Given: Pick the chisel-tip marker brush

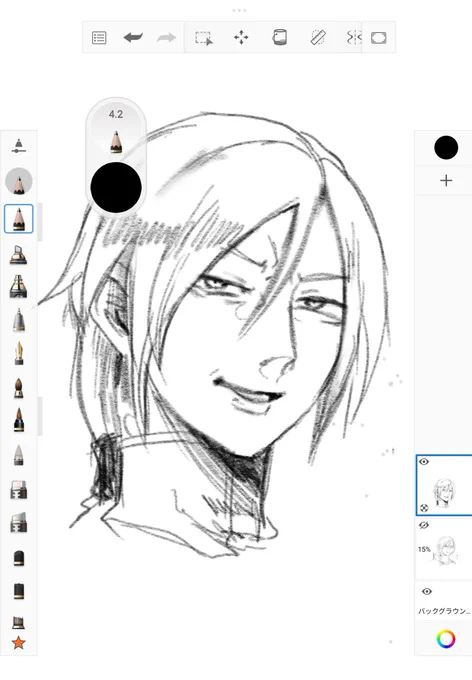Looking at the screenshot, I should (x=18, y=254).
